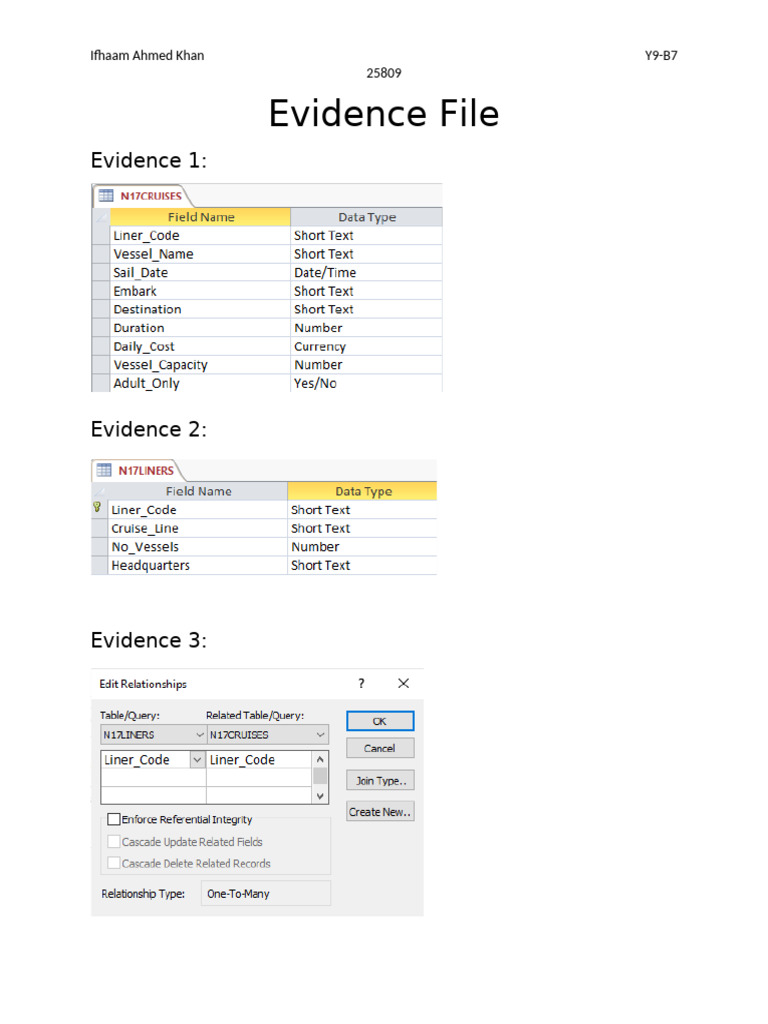Enable Enforce Referential Integrity checkbox

coord(114,819)
